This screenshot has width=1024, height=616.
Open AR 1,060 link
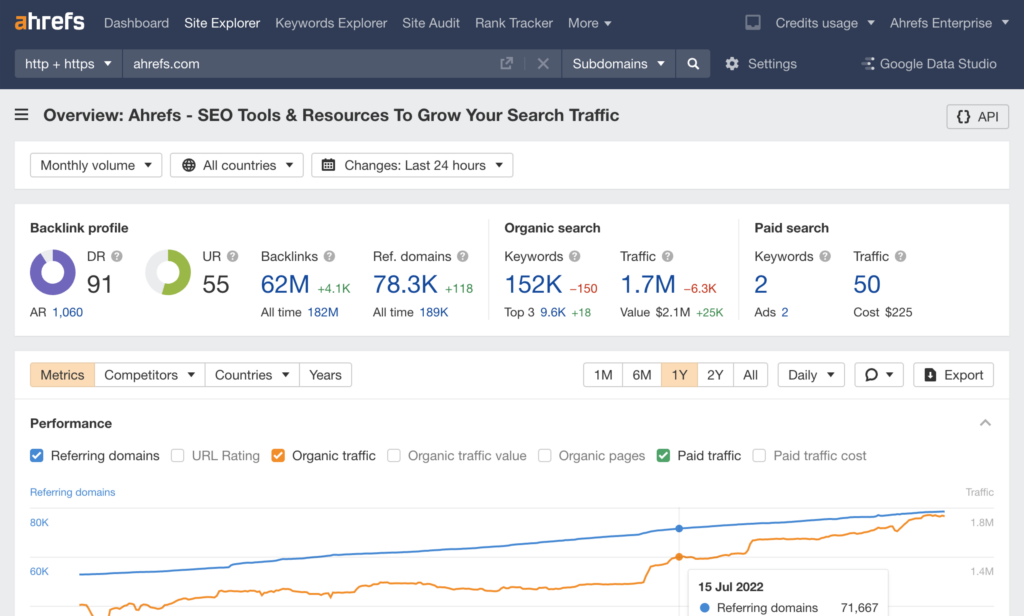[68, 312]
